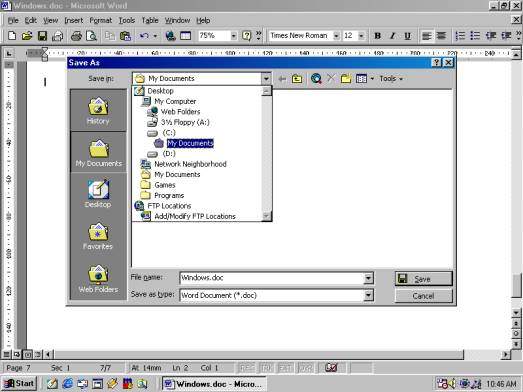Open the Format menu
Image resolution: width=523 pixels, height=392 pixels.
coord(101,21)
